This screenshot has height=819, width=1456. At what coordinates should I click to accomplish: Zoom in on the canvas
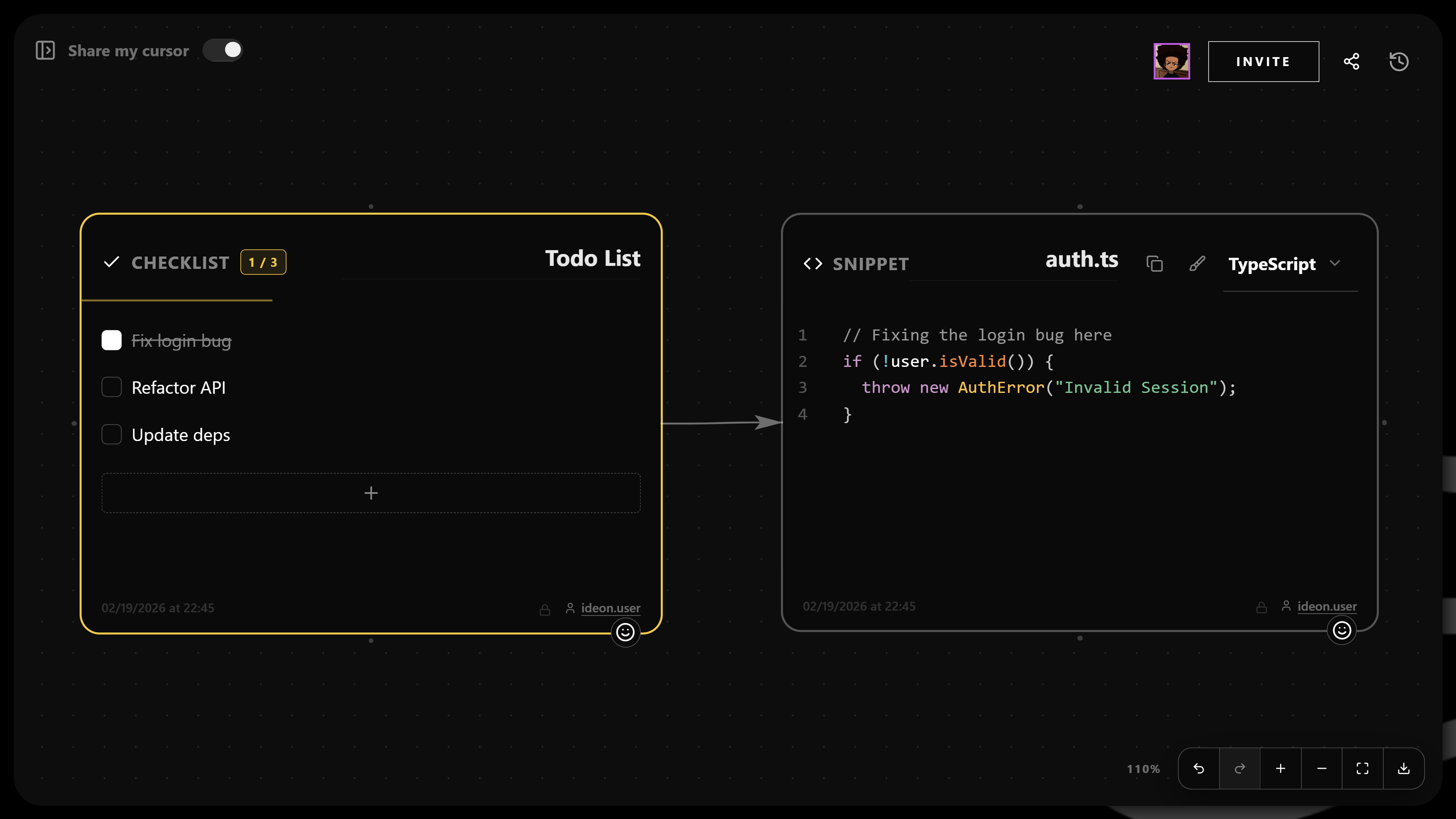tap(1281, 768)
